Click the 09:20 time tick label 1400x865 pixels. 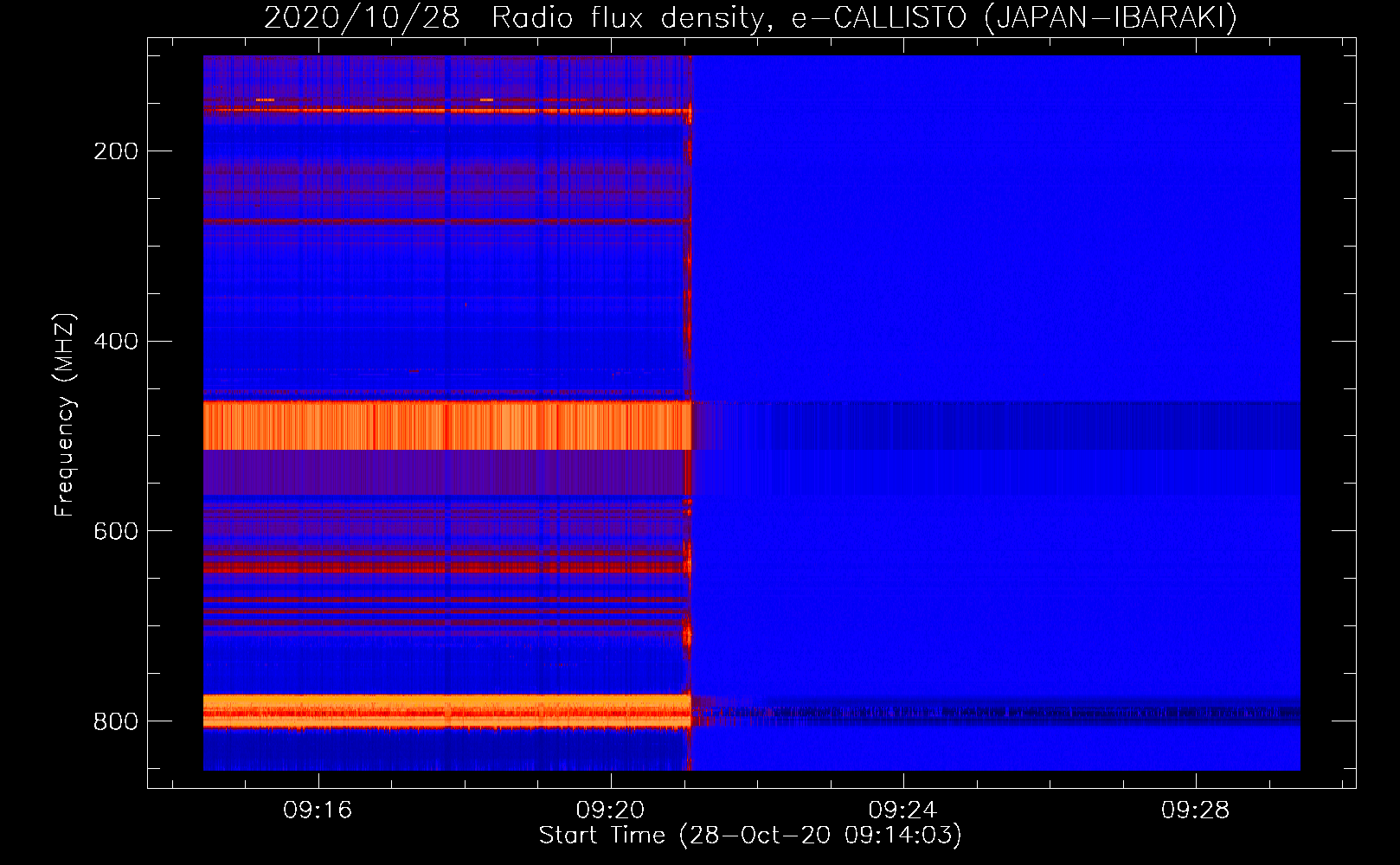point(610,810)
